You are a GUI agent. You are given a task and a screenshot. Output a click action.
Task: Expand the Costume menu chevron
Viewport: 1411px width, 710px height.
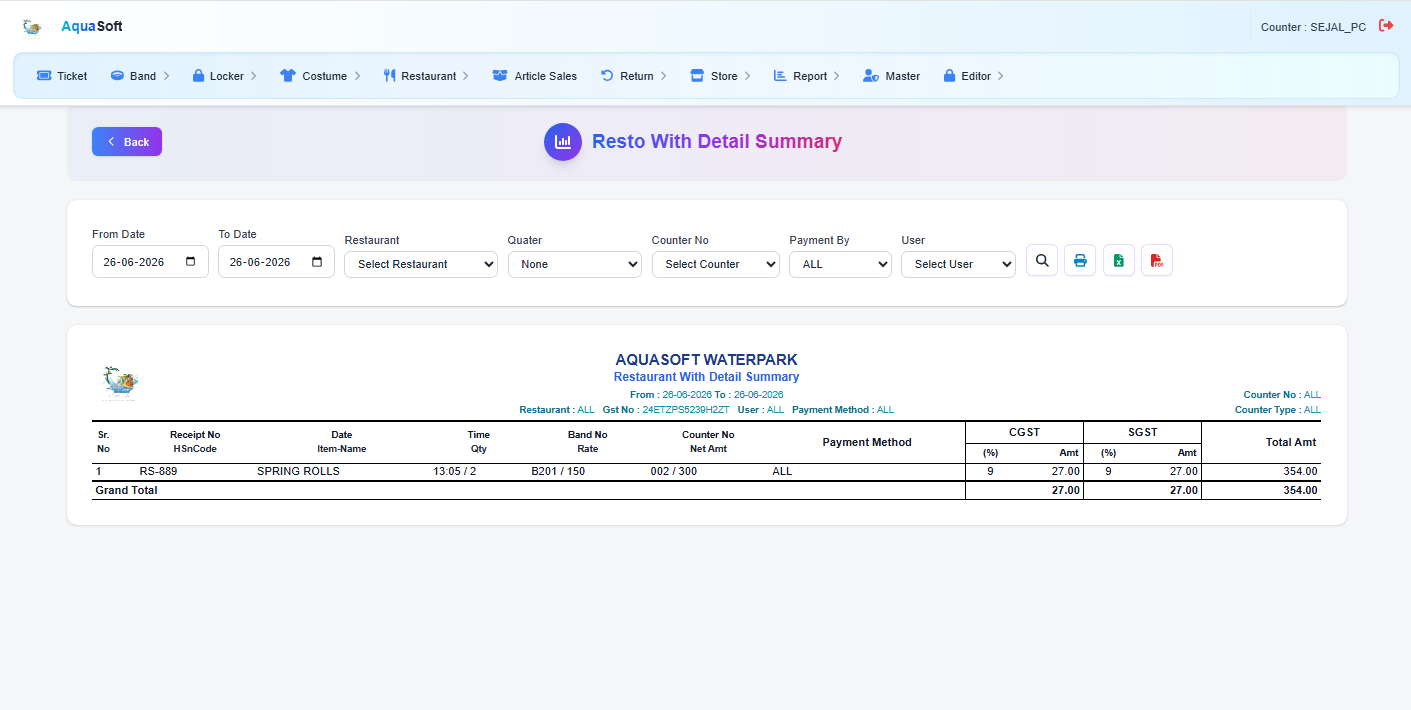click(x=357, y=76)
